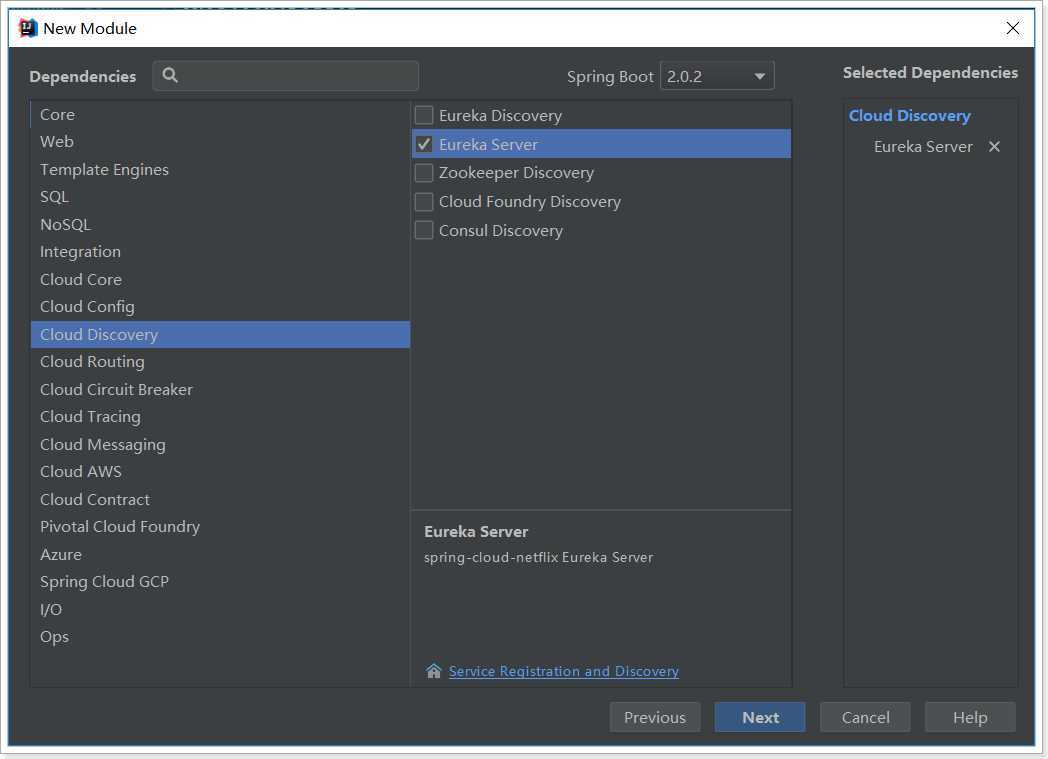Screen dimensions: 1048x759
Task: Select Cloud Circuit Breaker category
Action: (x=220, y=390)
